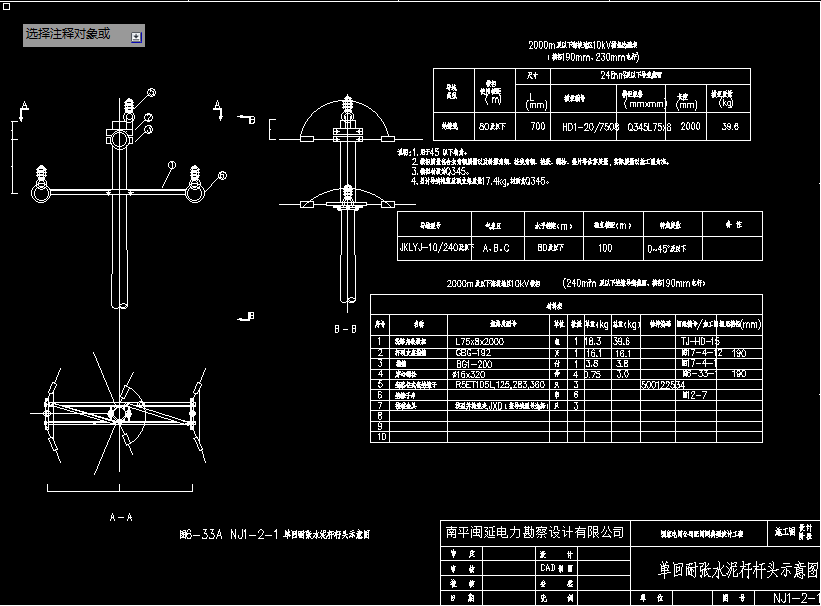This screenshot has height=606, width=821.
Task: Select the "700" length cell in the top table
Action: pos(538,126)
